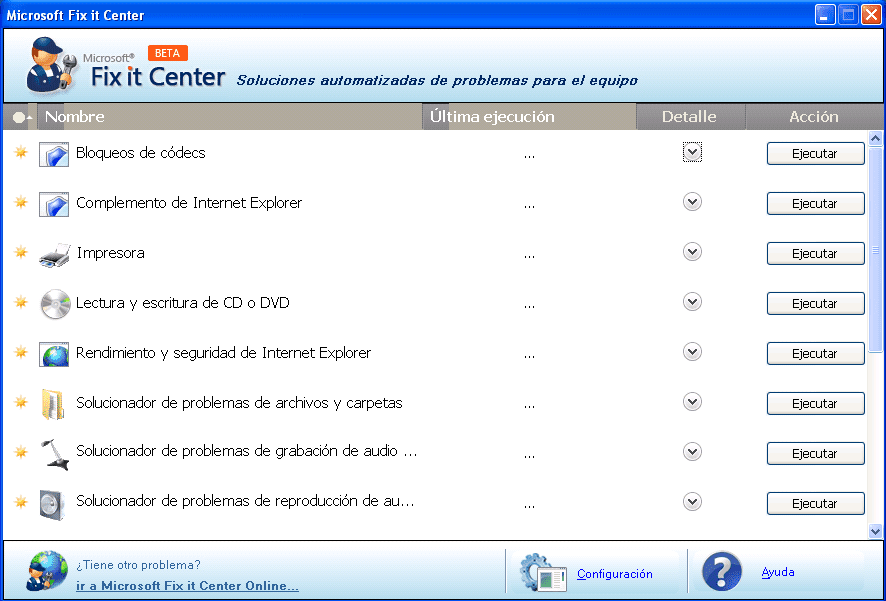The image size is (886, 601).
Task: Click the star icon beside Impresora
Action: tap(21, 251)
